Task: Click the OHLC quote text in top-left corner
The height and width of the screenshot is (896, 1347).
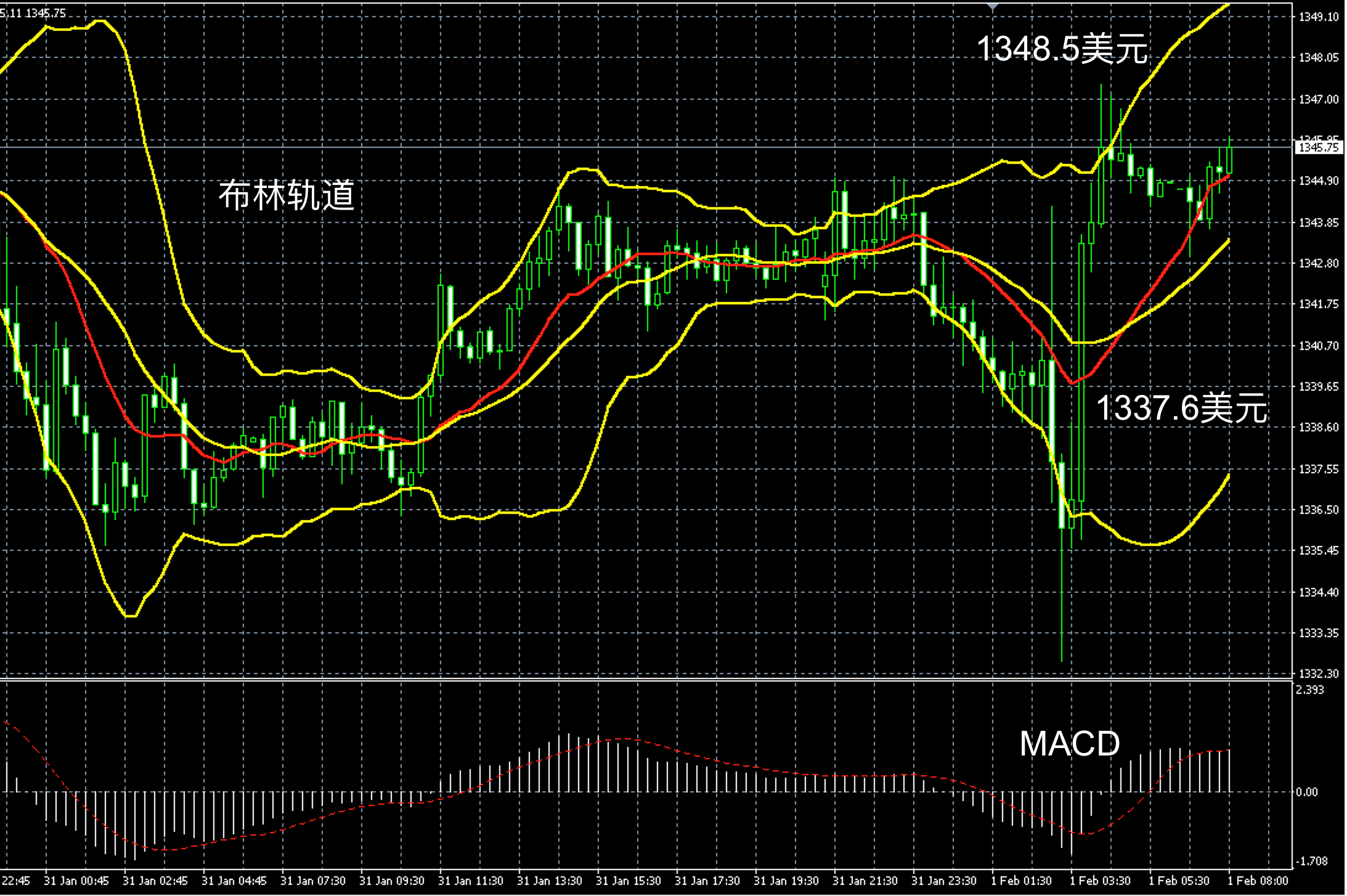Action: (x=32, y=13)
